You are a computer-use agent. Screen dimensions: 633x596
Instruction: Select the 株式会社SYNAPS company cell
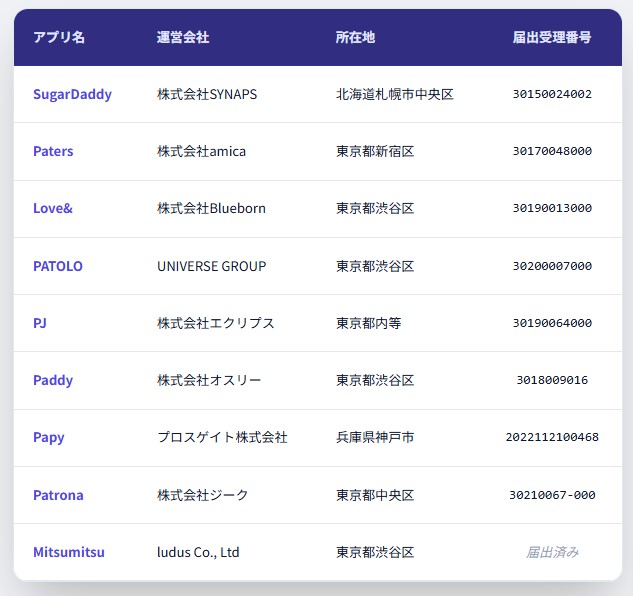coord(207,94)
